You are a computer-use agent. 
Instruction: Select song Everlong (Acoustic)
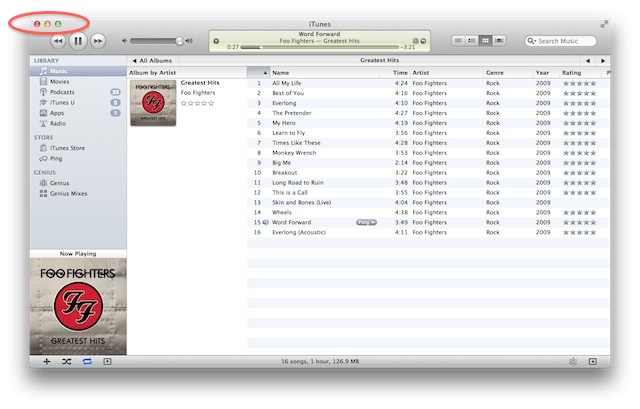tap(428, 232)
